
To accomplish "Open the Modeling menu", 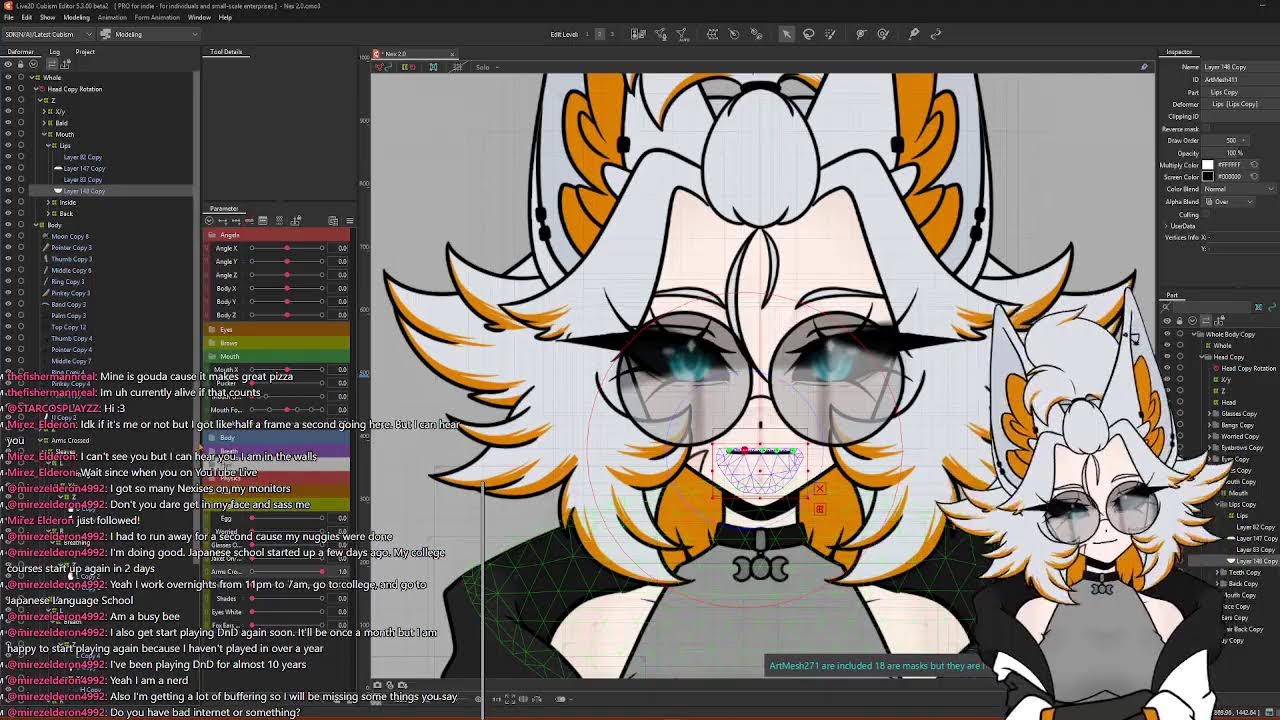I will [x=76, y=17].
